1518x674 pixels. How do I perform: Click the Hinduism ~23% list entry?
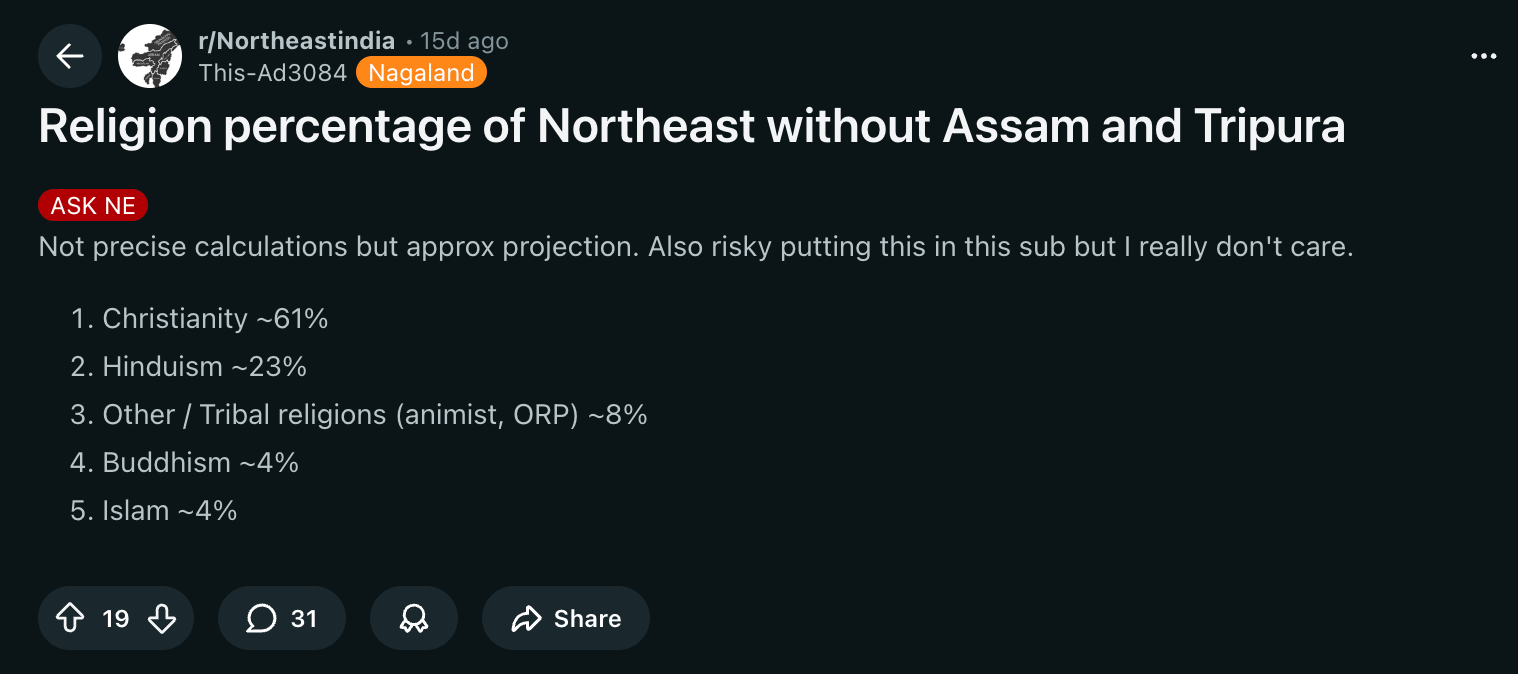(x=204, y=366)
